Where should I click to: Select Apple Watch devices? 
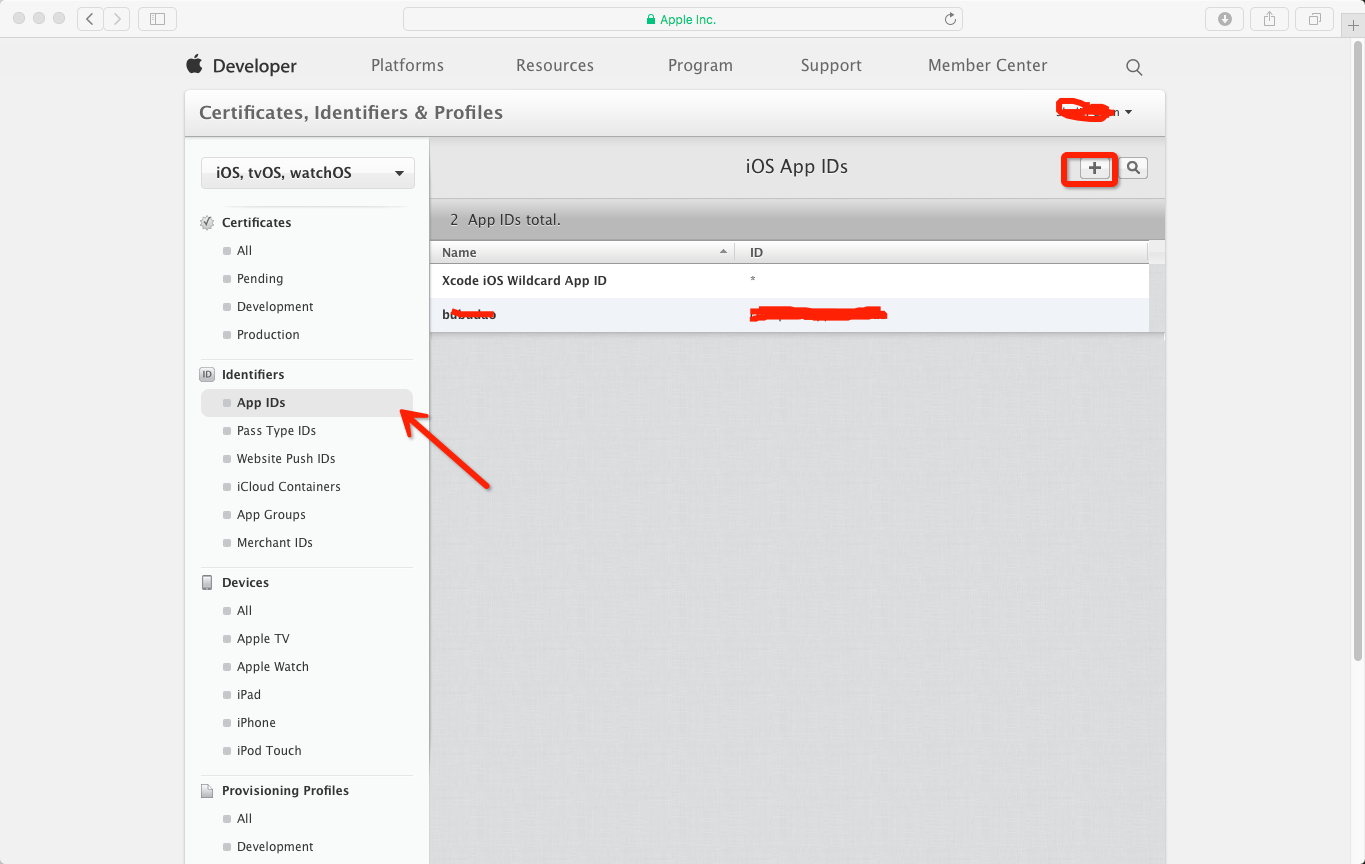coord(273,667)
